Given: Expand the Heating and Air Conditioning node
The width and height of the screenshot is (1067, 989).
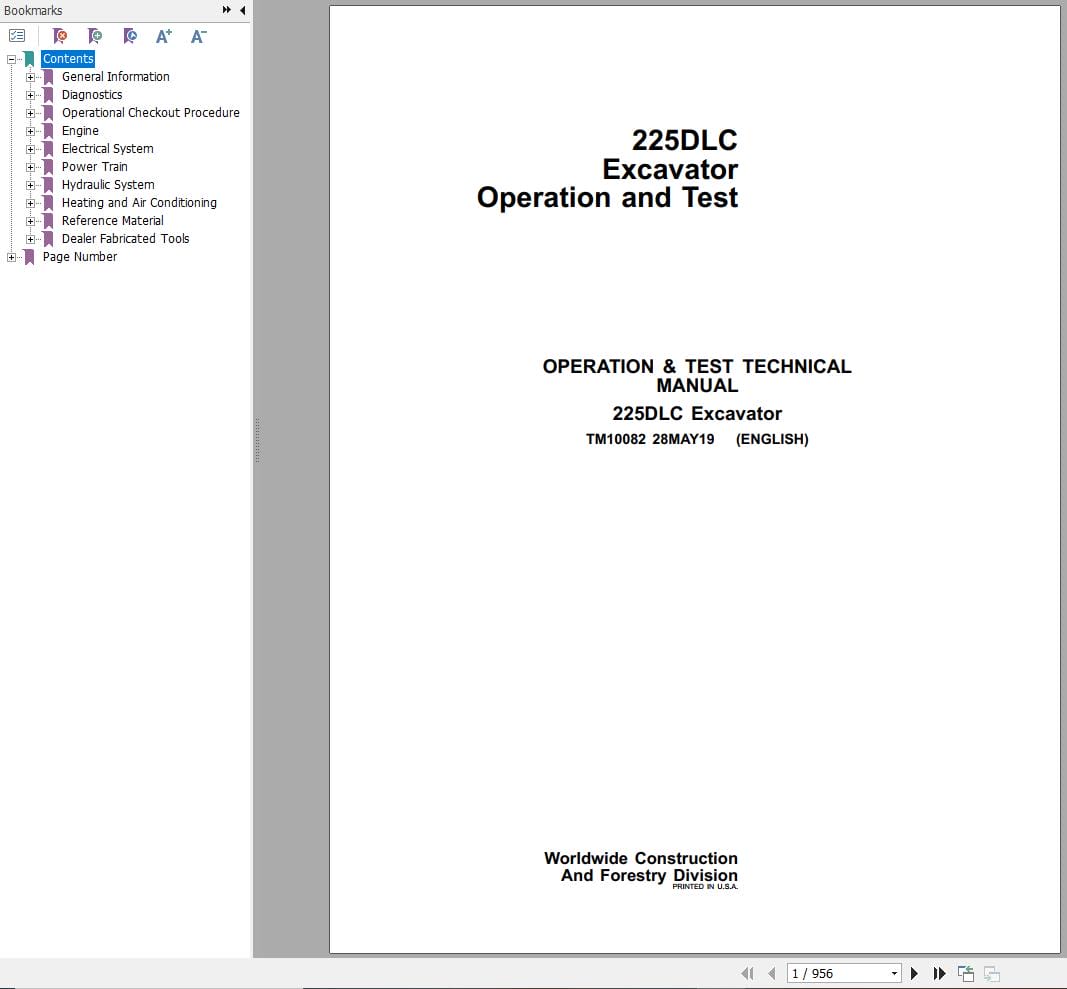Looking at the screenshot, I should (x=30, y=204).
